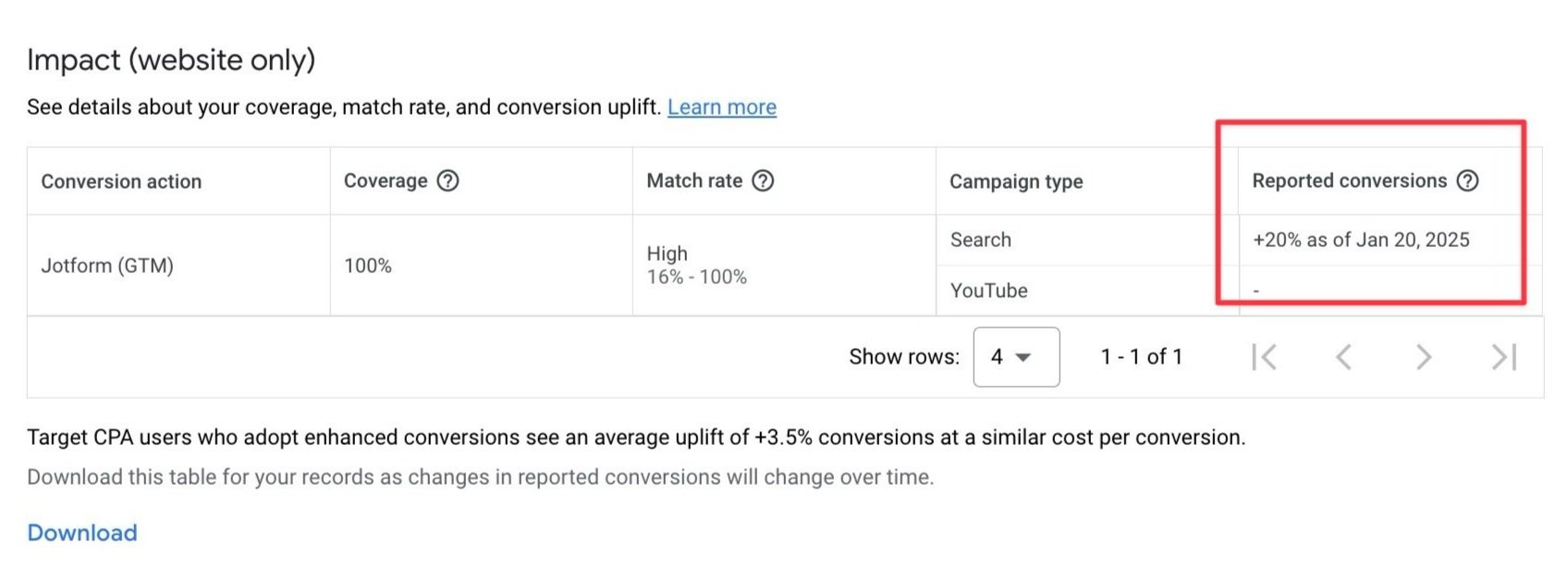Click the Coverage help question-mark icon
The height and width of the screenshot is (580, 1568).
(447, 180)
